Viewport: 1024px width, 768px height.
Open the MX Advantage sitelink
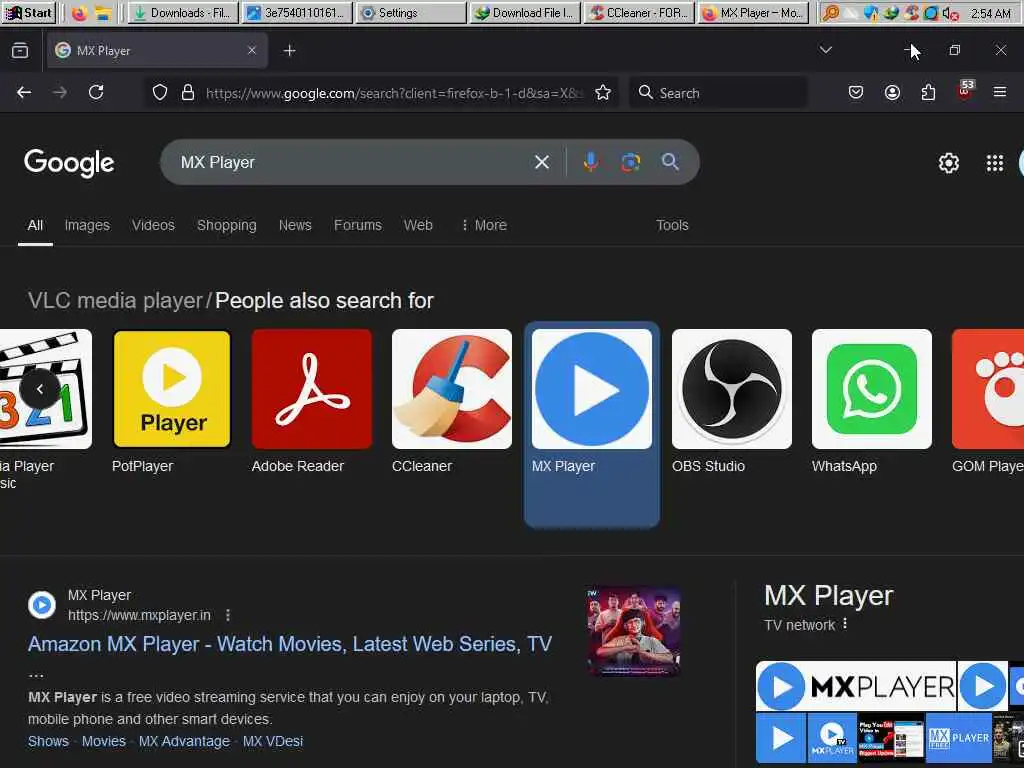tap(184, 741)
